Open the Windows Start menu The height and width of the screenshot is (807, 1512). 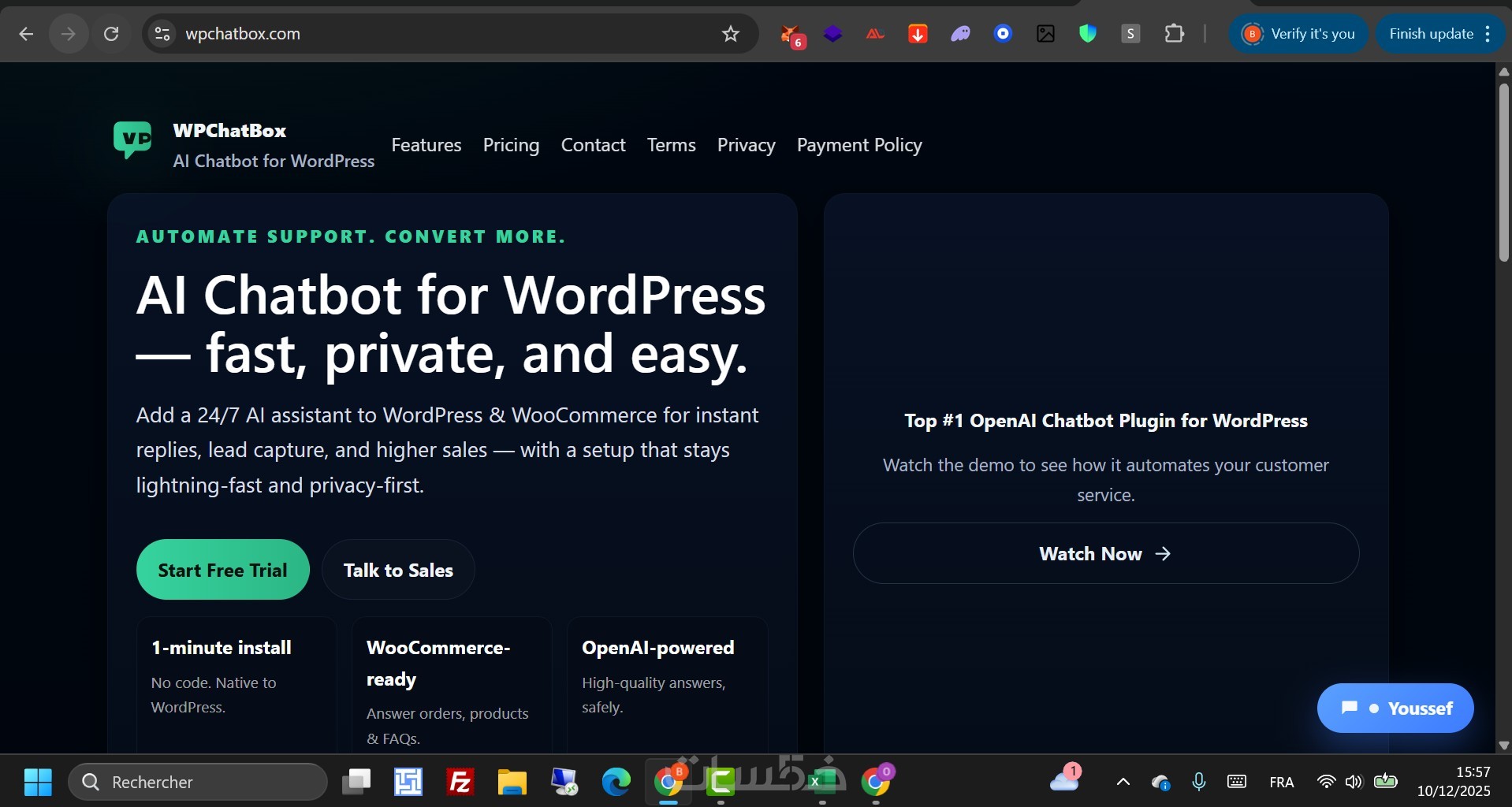pos(38,782)
